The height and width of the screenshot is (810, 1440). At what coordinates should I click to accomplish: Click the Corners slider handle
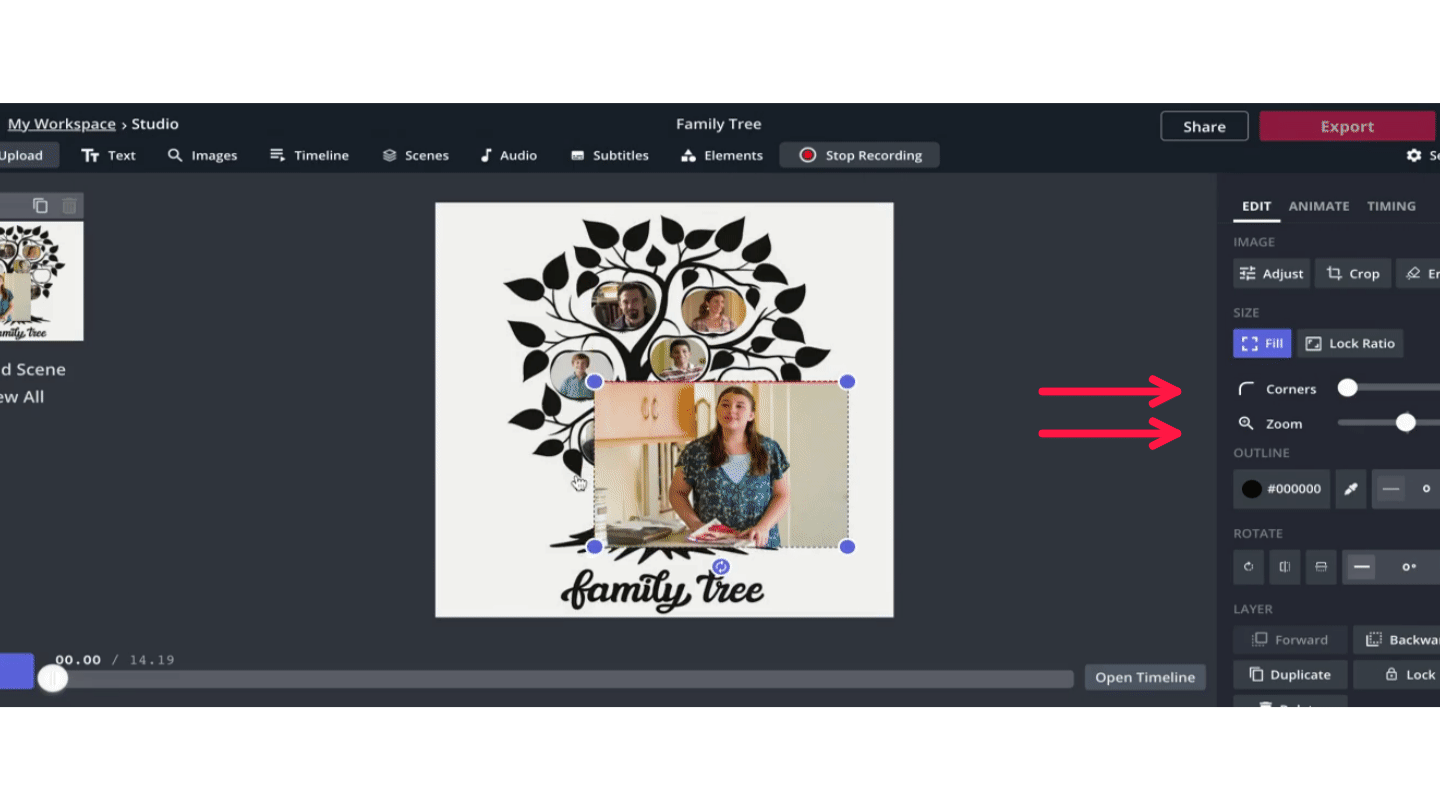(1347, 388)
